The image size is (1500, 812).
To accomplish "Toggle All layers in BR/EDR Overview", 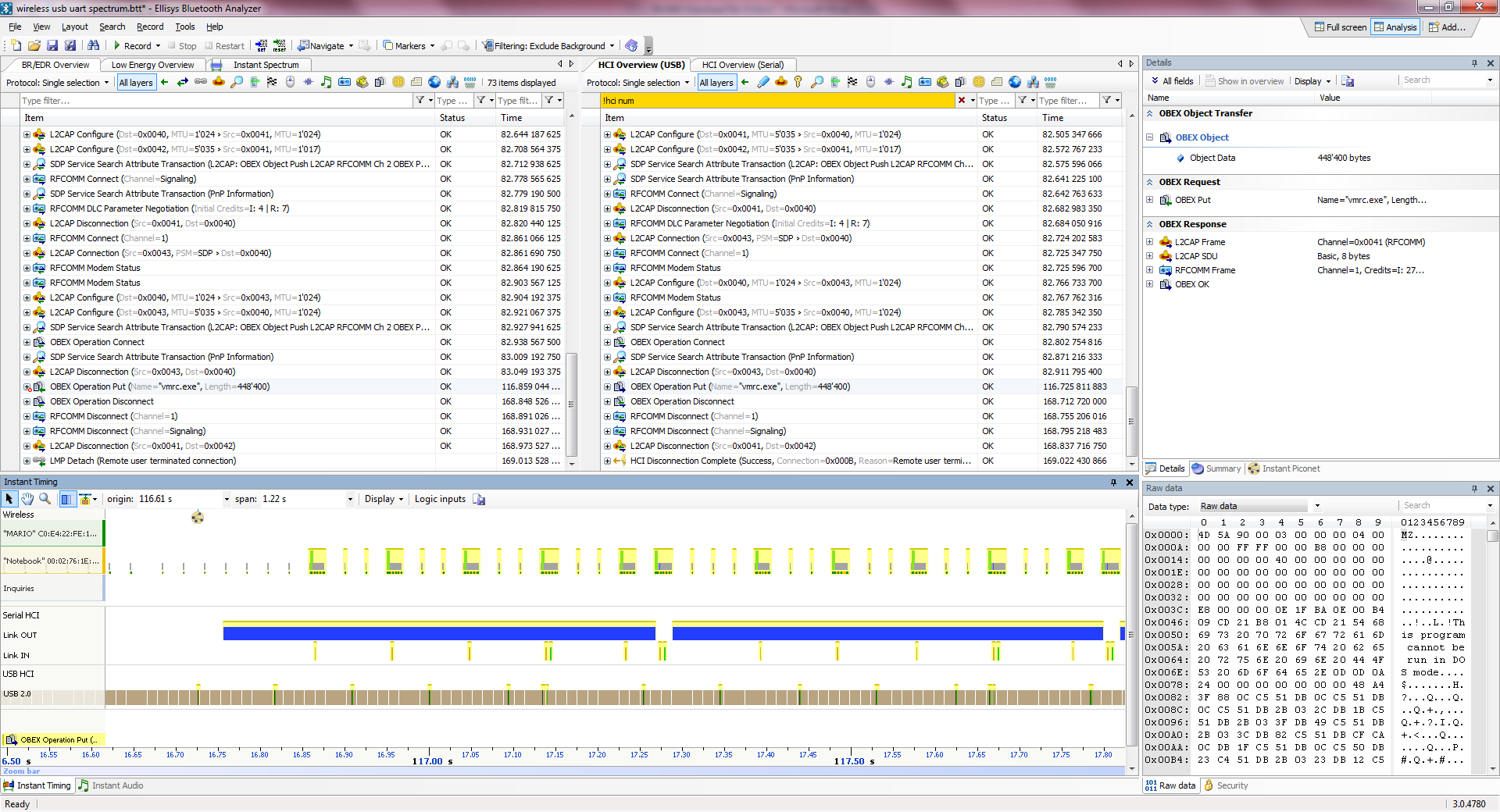I will pos(136,83).
